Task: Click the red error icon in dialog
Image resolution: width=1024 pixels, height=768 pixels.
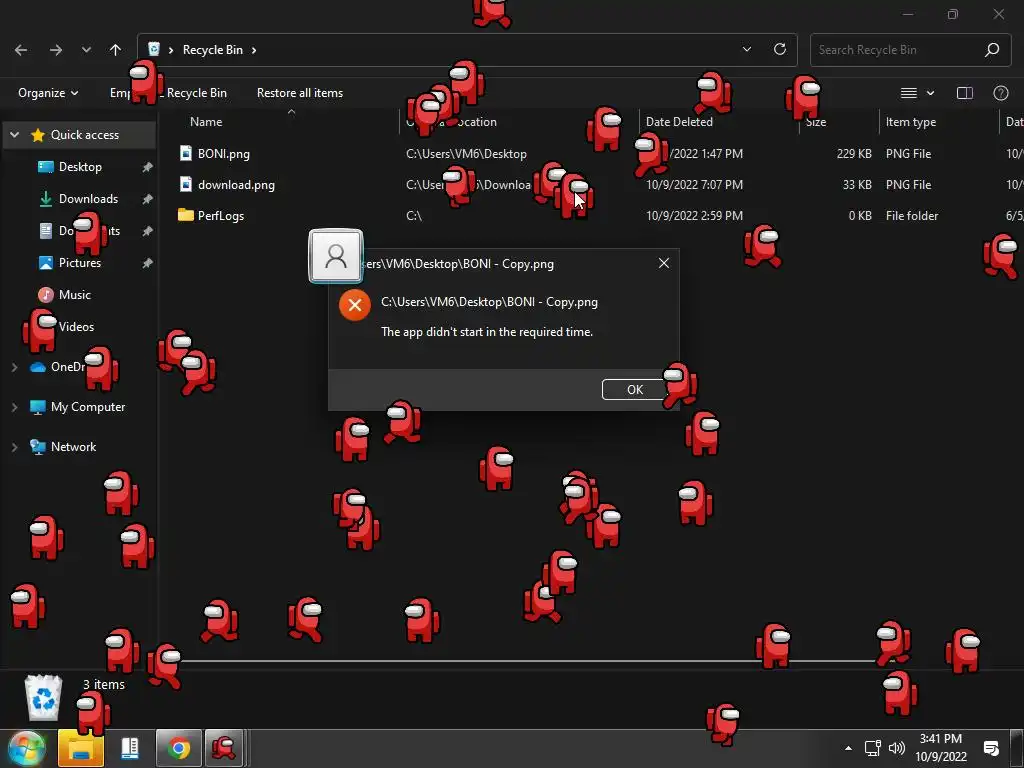Action: pos(355,305)
